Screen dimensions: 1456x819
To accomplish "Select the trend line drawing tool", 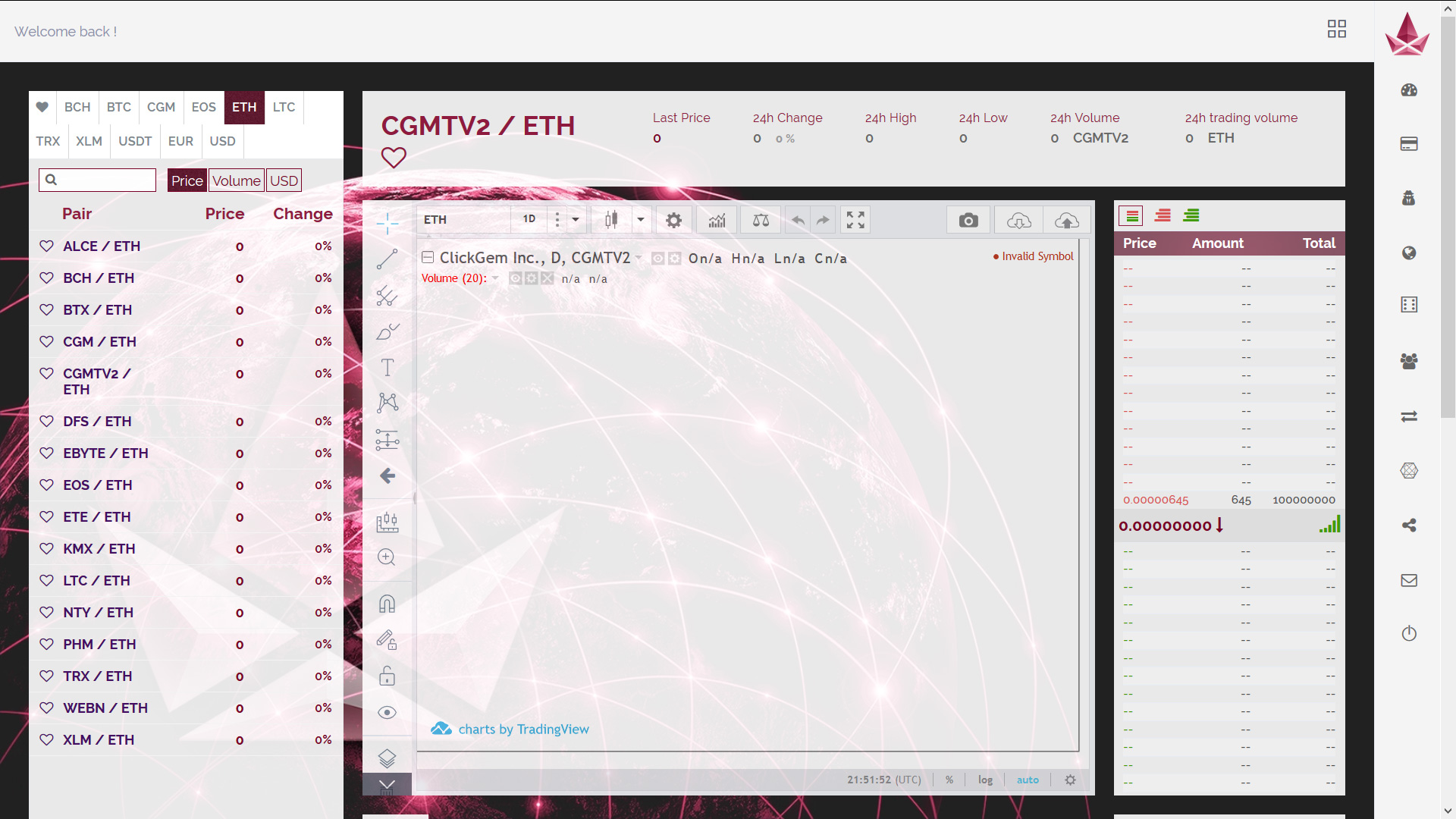I will 388,259.
